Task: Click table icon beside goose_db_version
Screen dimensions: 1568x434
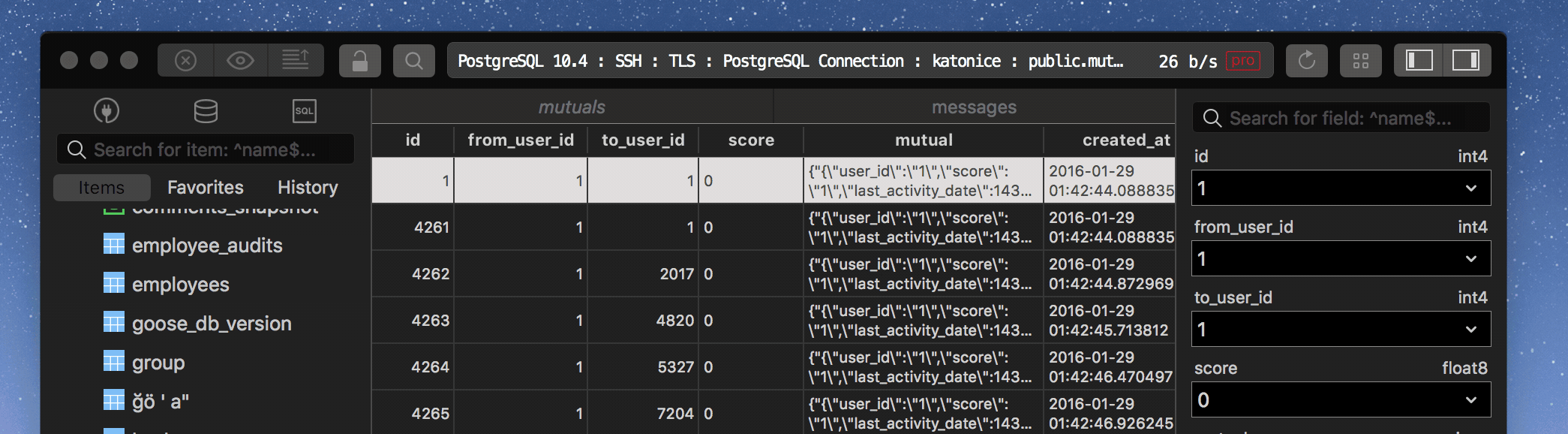Action: point(113,322)
